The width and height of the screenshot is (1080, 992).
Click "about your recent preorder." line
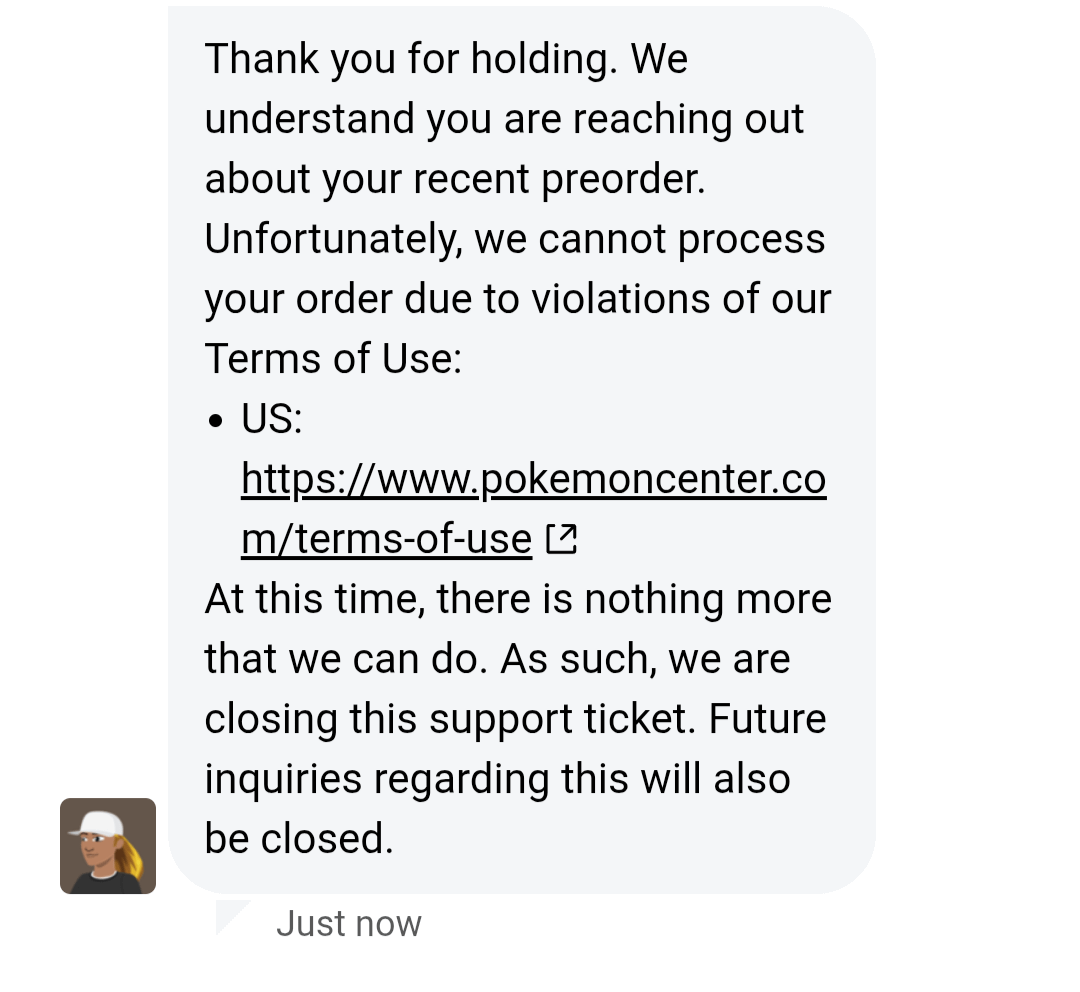(455, 180)
